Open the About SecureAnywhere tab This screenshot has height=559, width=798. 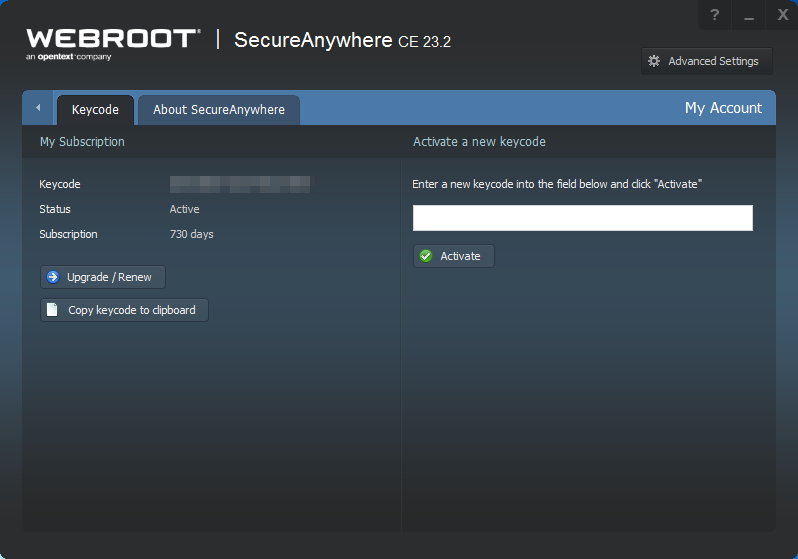[218, 109]
